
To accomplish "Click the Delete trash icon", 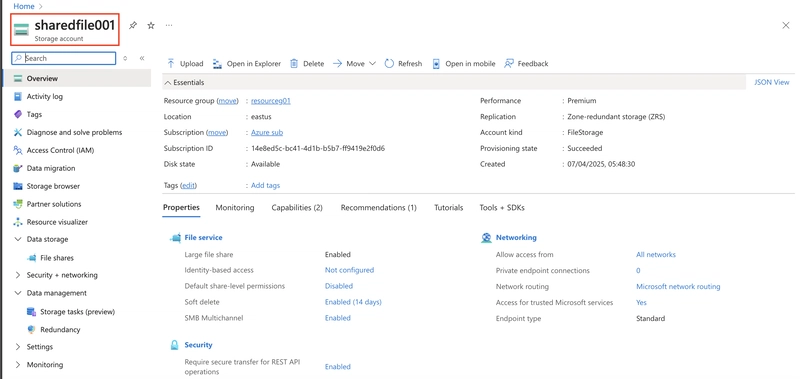I will 294,64.
